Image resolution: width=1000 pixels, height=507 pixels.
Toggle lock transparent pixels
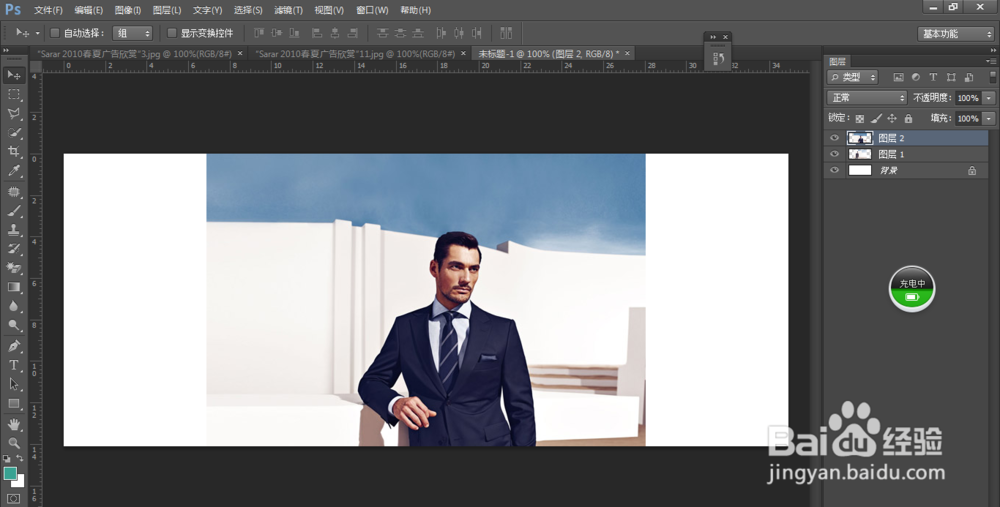(860, 118)
